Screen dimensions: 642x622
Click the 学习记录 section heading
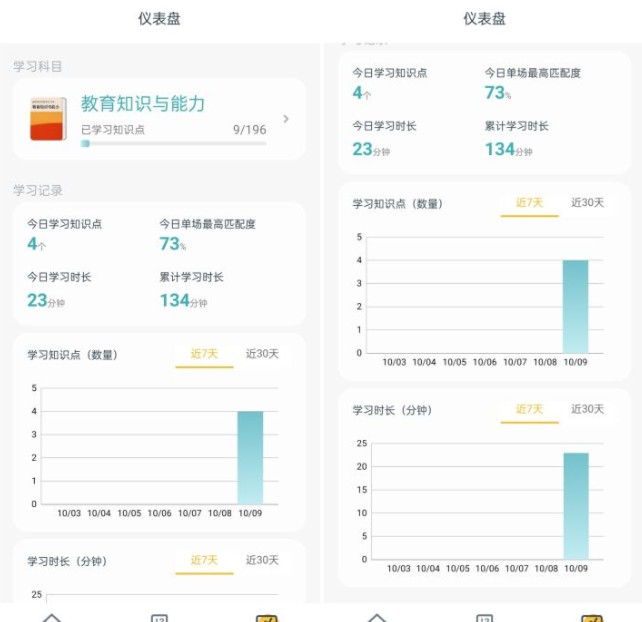coord(37,190)
